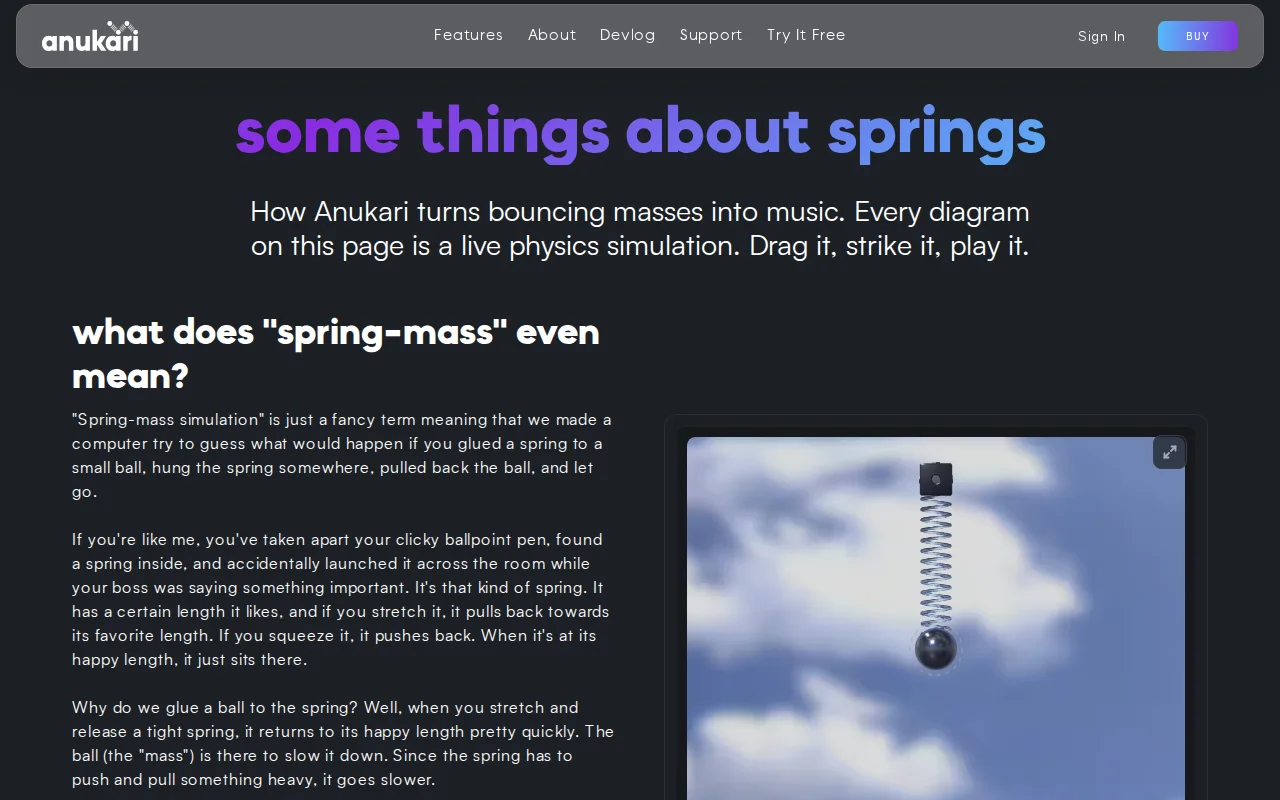This screenshot has height=800, width=1280.
Task: Click the black ball mass in simulation
Action: click(x=936, y=649)
